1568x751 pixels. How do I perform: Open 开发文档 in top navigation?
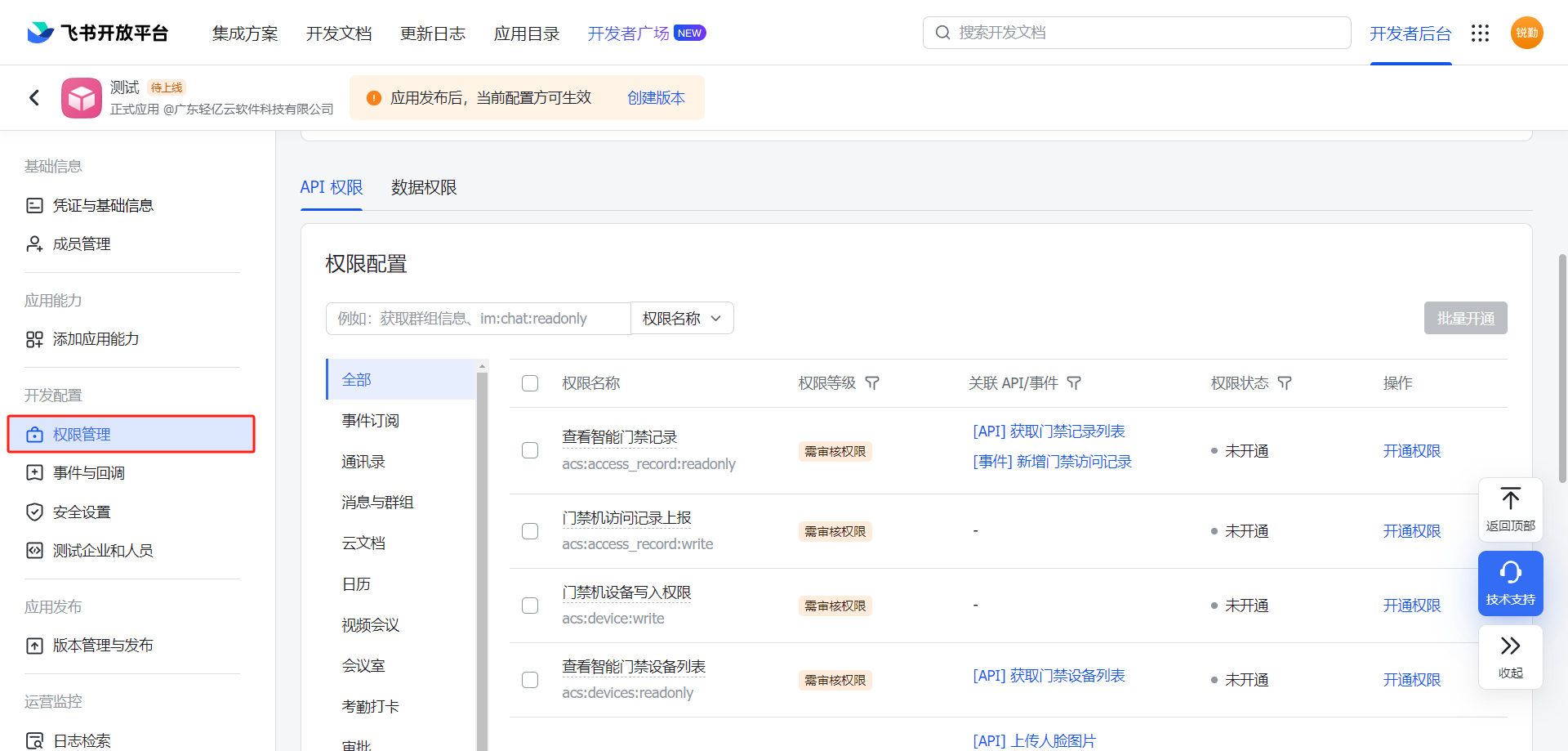pyautogui.click(x=339, y=34)
